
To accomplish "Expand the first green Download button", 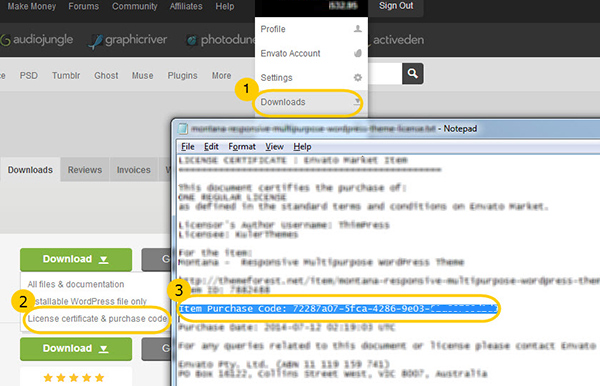I will click(x=76, y=259).
